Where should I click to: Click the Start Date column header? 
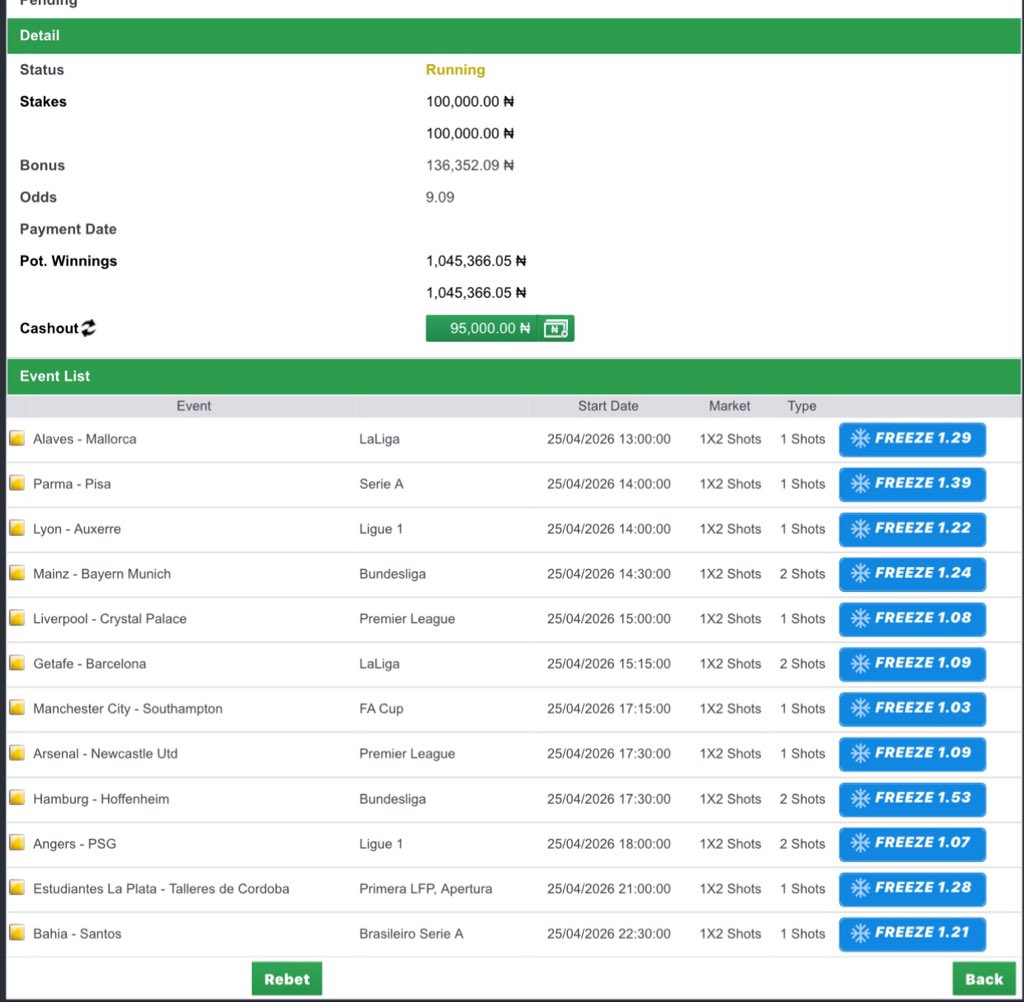coord(608,406)
